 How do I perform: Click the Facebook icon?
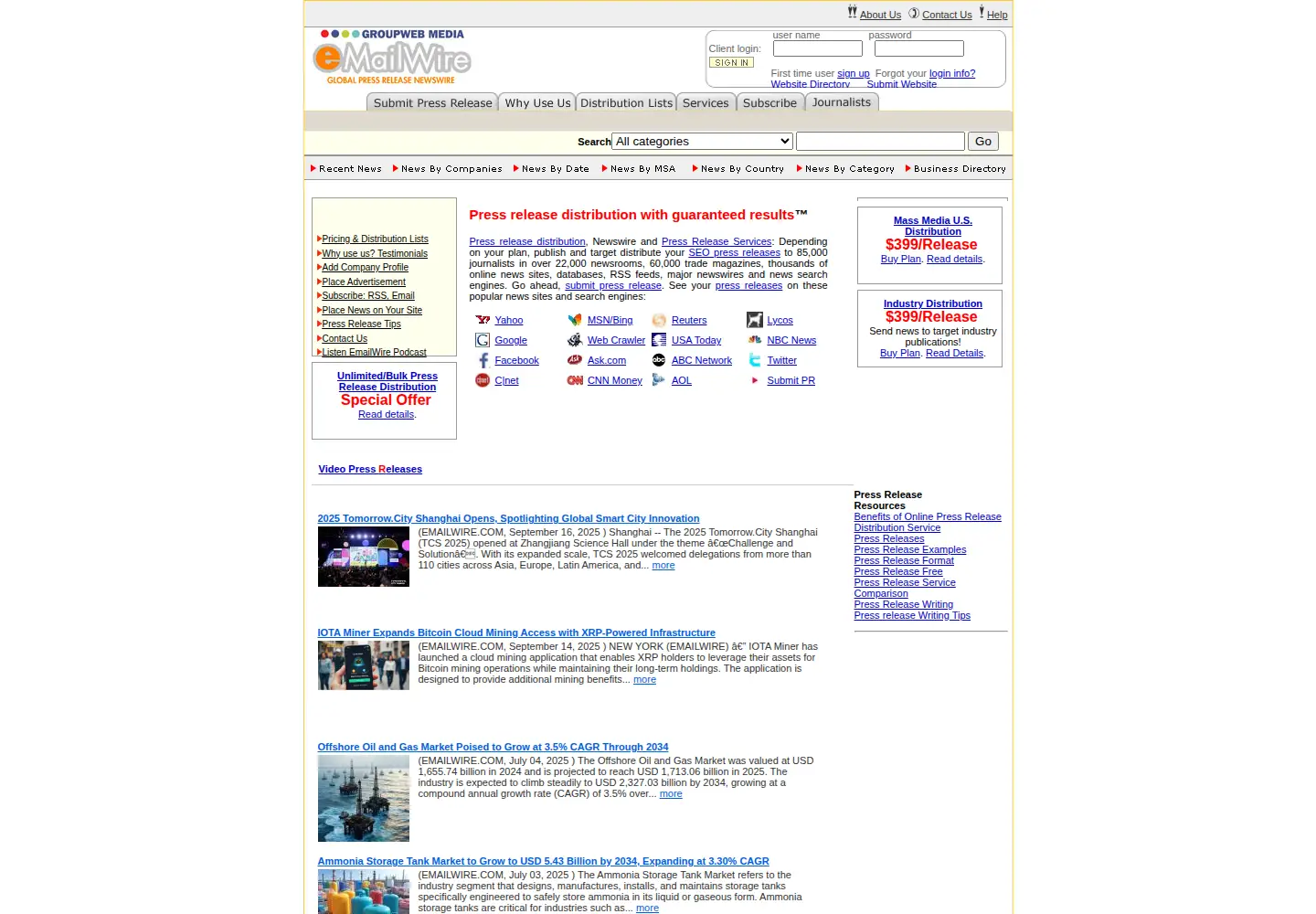pos(483,360)
